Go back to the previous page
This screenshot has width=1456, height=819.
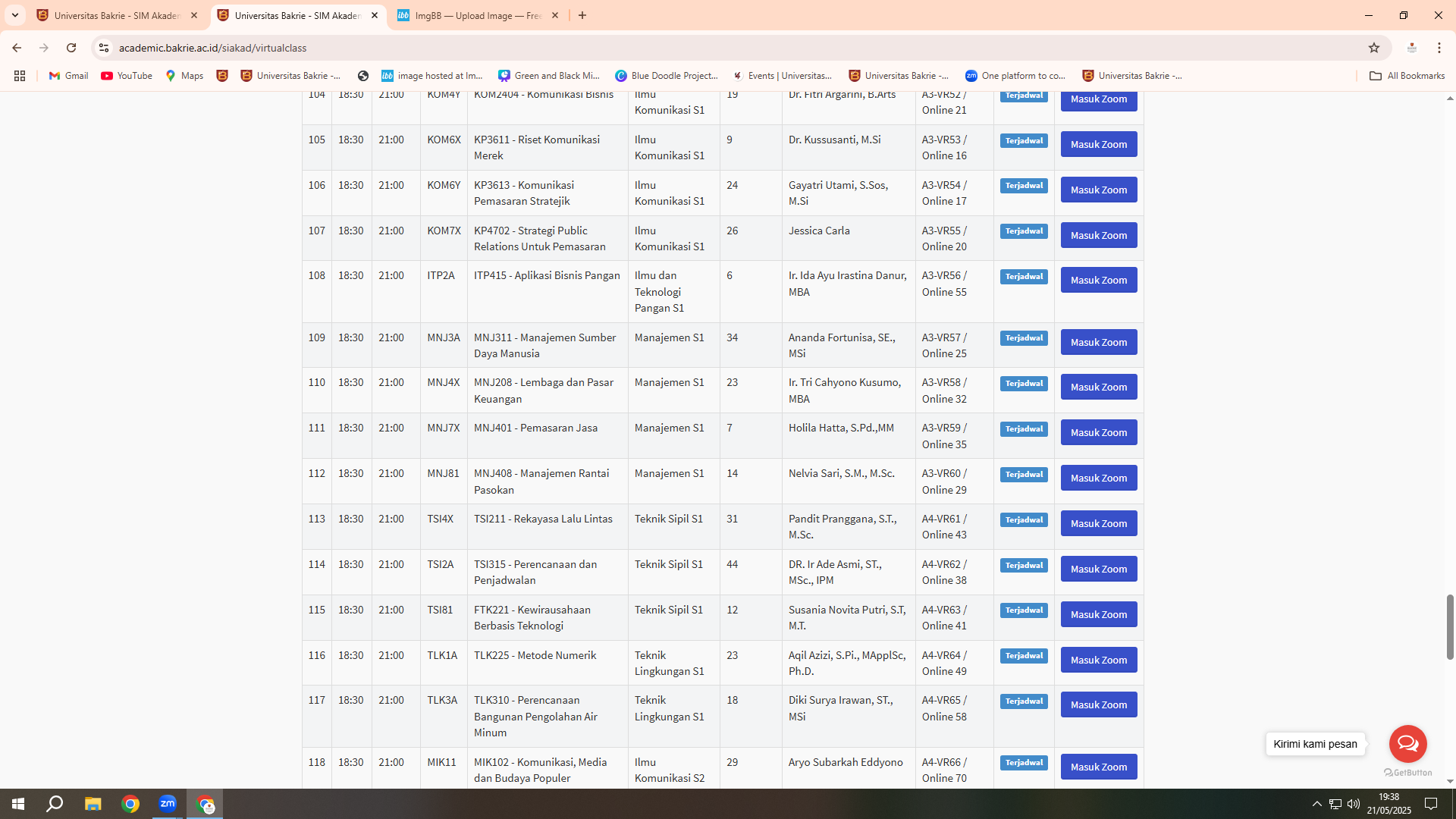(17, 48)
